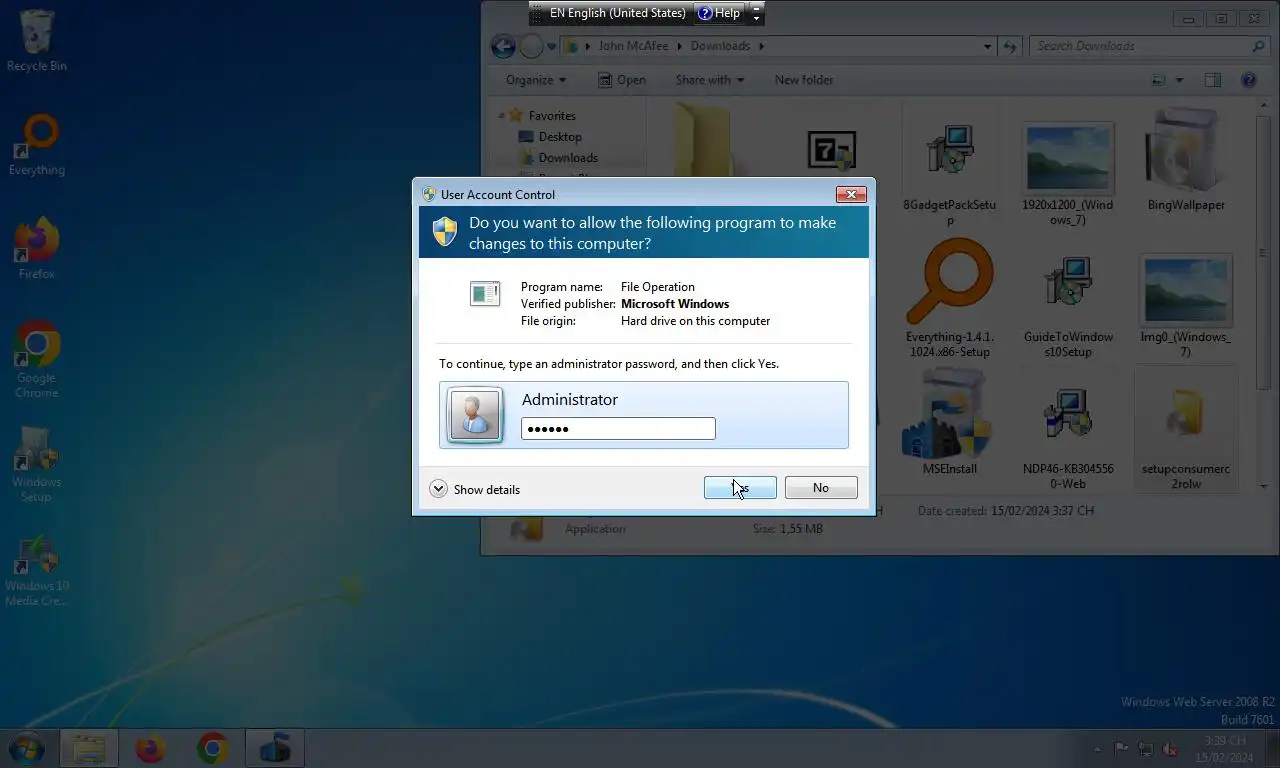Screen dimensions: 1280x768
Task: Decline the UAC prompt with No
Action: tap(821, 488)
